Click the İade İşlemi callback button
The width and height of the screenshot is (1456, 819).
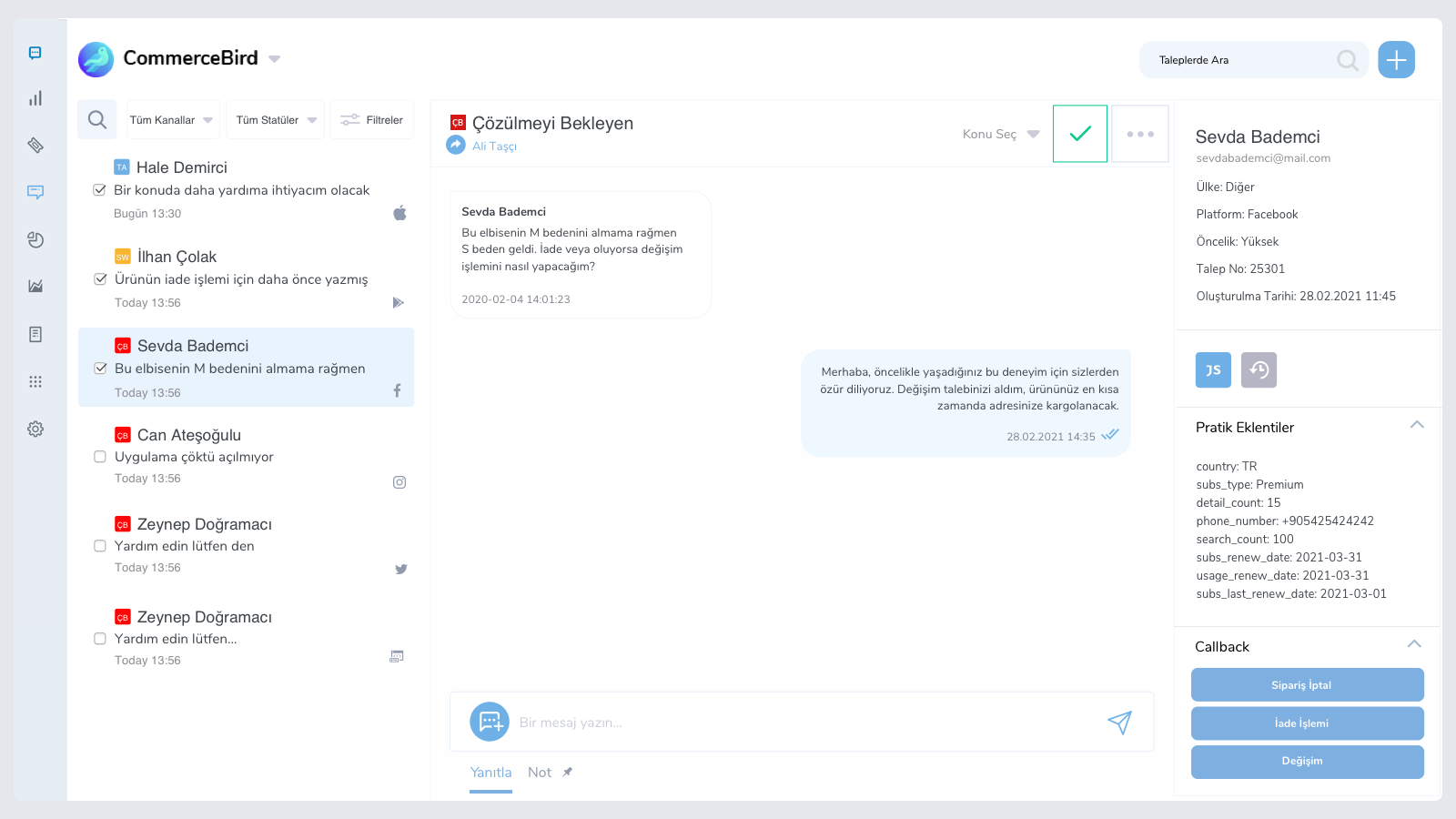[x=1308, y=723]
